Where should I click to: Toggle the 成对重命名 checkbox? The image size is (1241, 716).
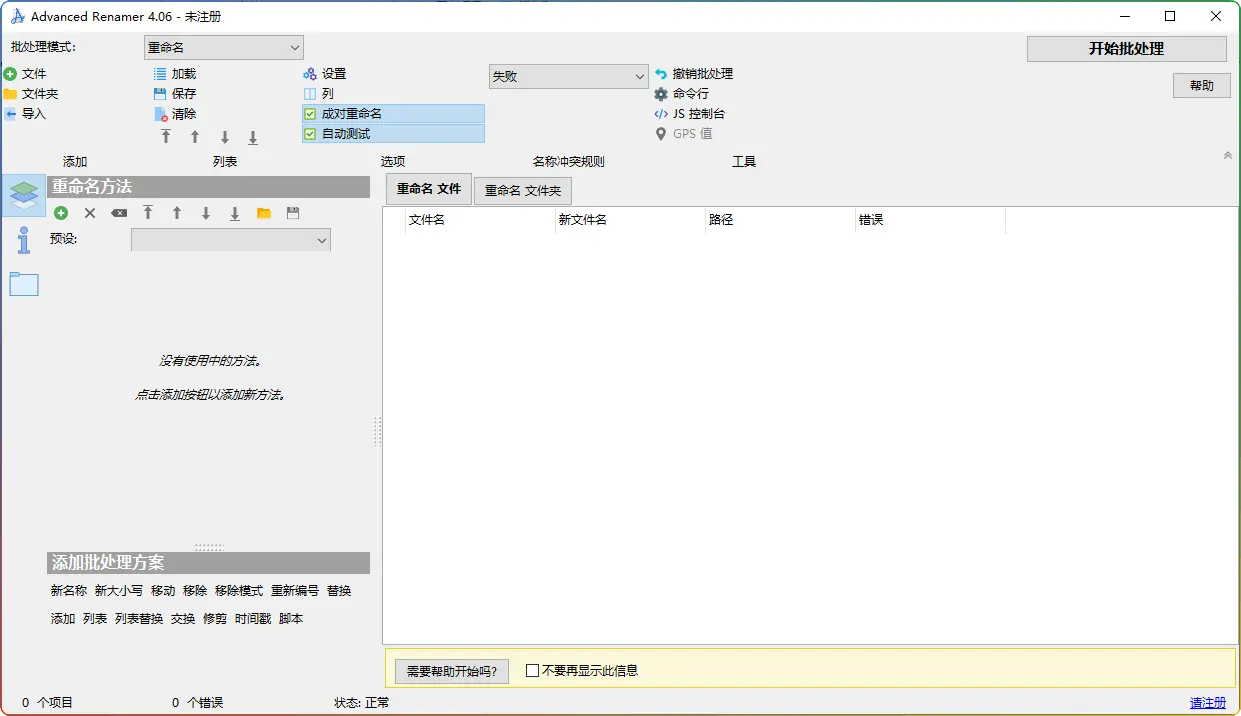click(x=310, y=114)
